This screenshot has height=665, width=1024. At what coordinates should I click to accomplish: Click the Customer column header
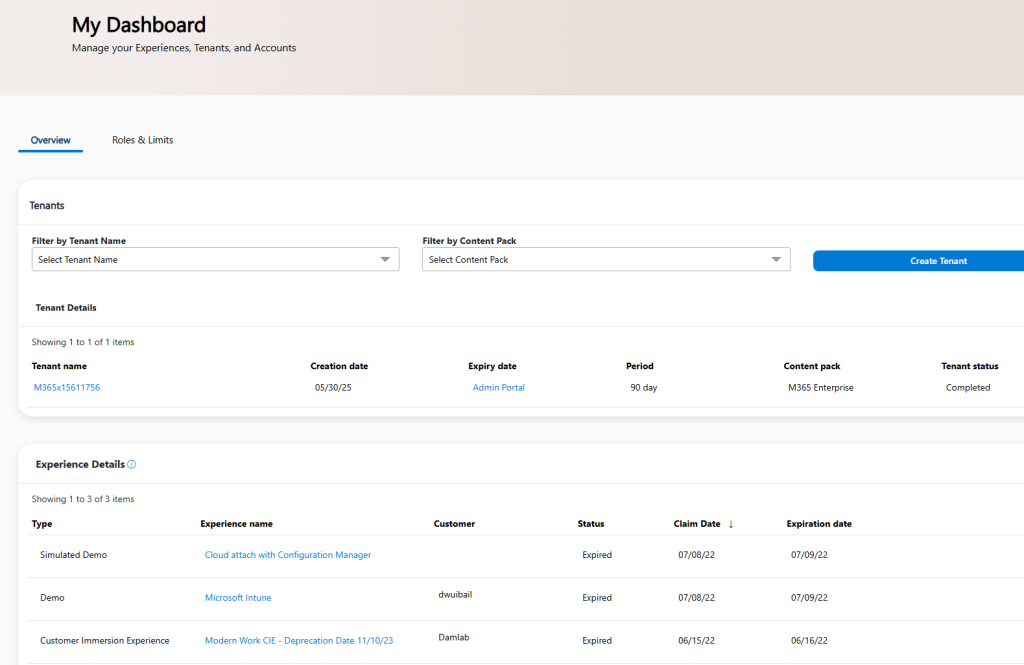[454, 523]
